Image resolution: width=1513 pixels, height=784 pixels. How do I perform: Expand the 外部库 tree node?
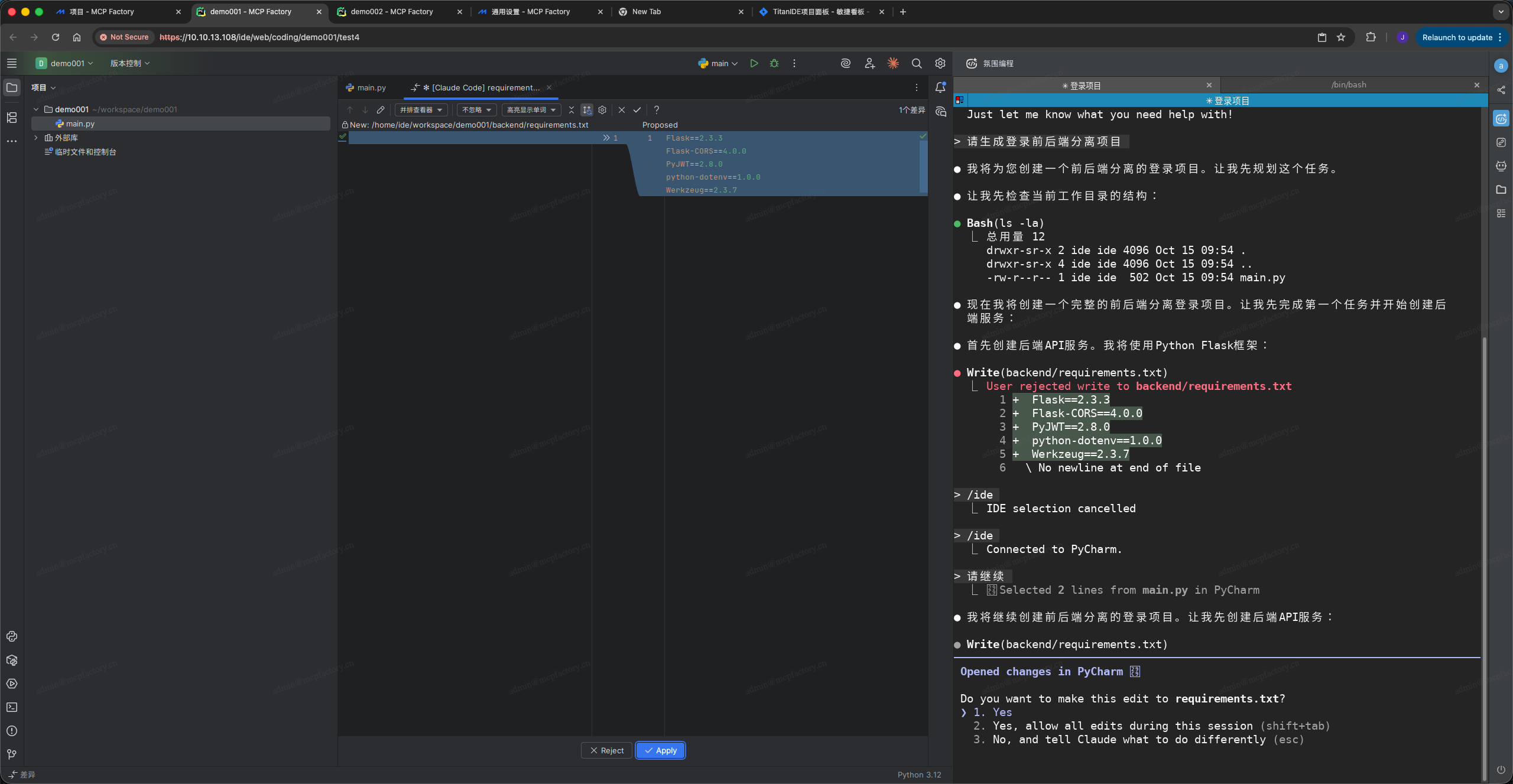(x=36, y=138)
